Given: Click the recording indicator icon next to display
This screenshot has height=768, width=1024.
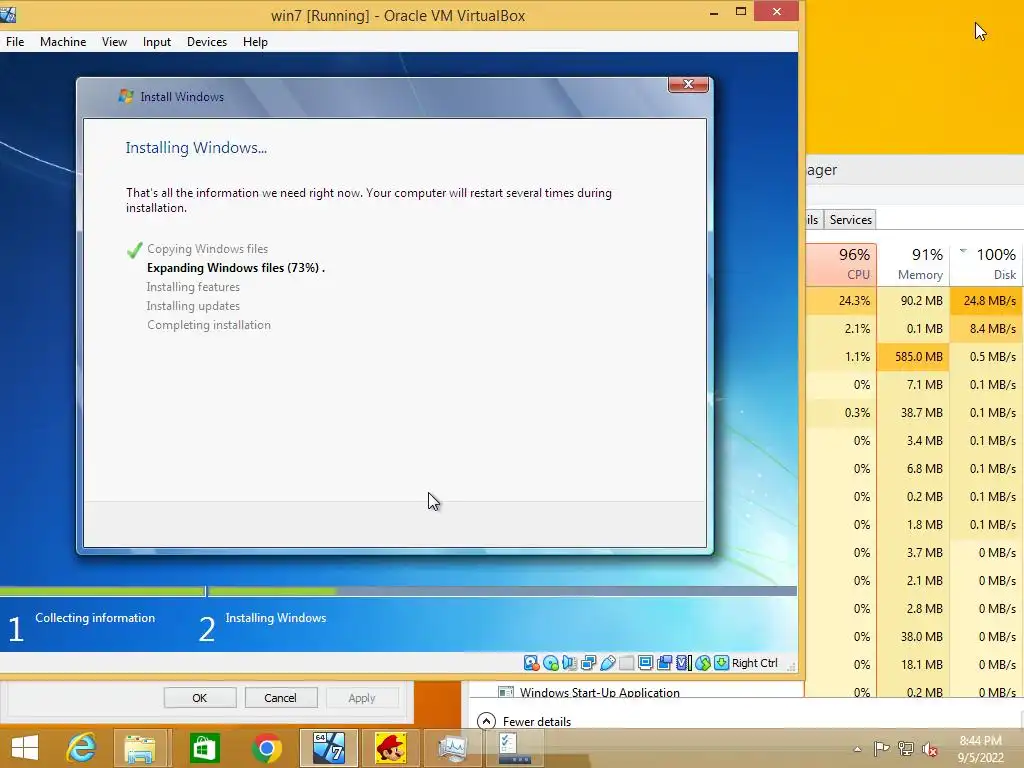Looking at the screenshot, I should 664,664.
